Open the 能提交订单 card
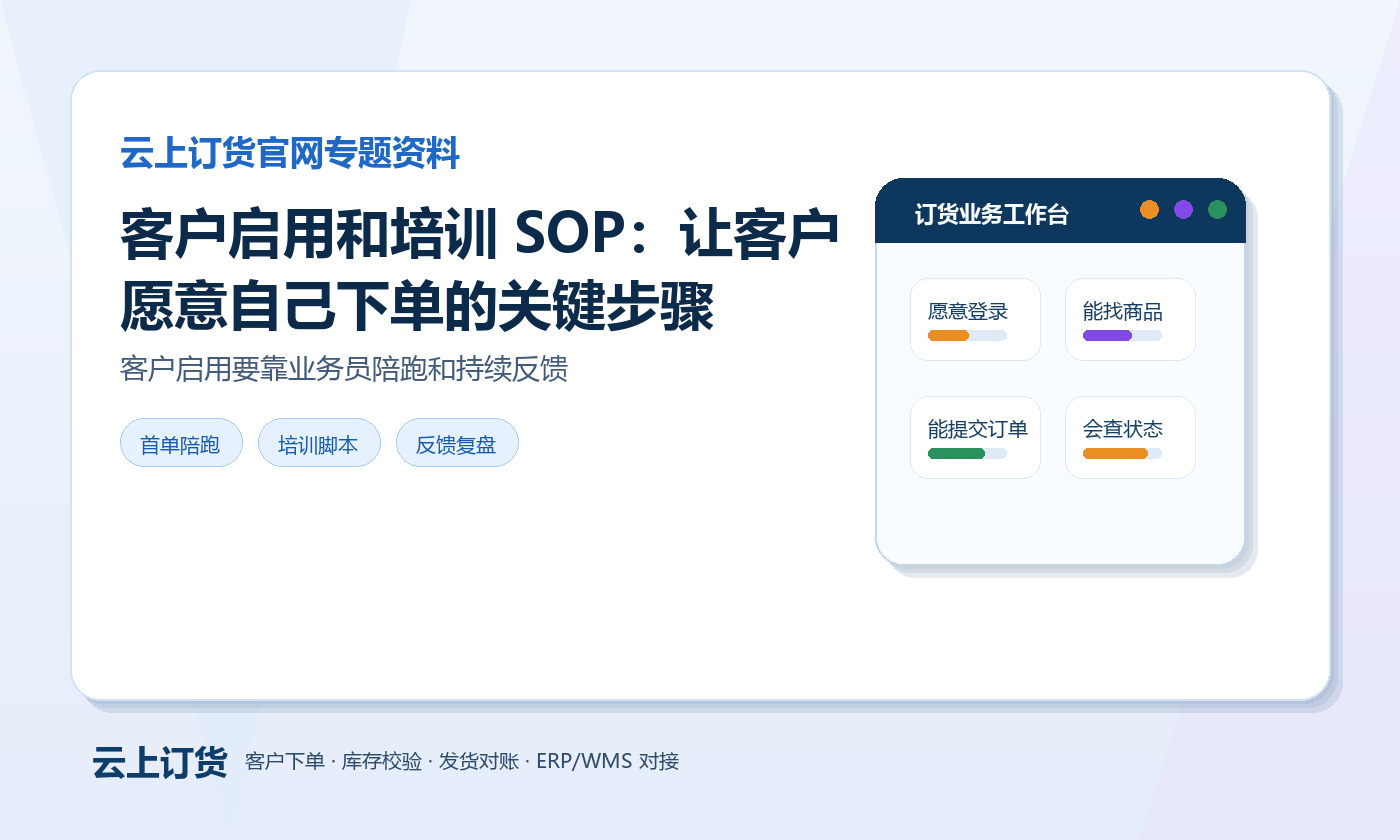This screenshot has height=840, width=1400. click(975, 437)
